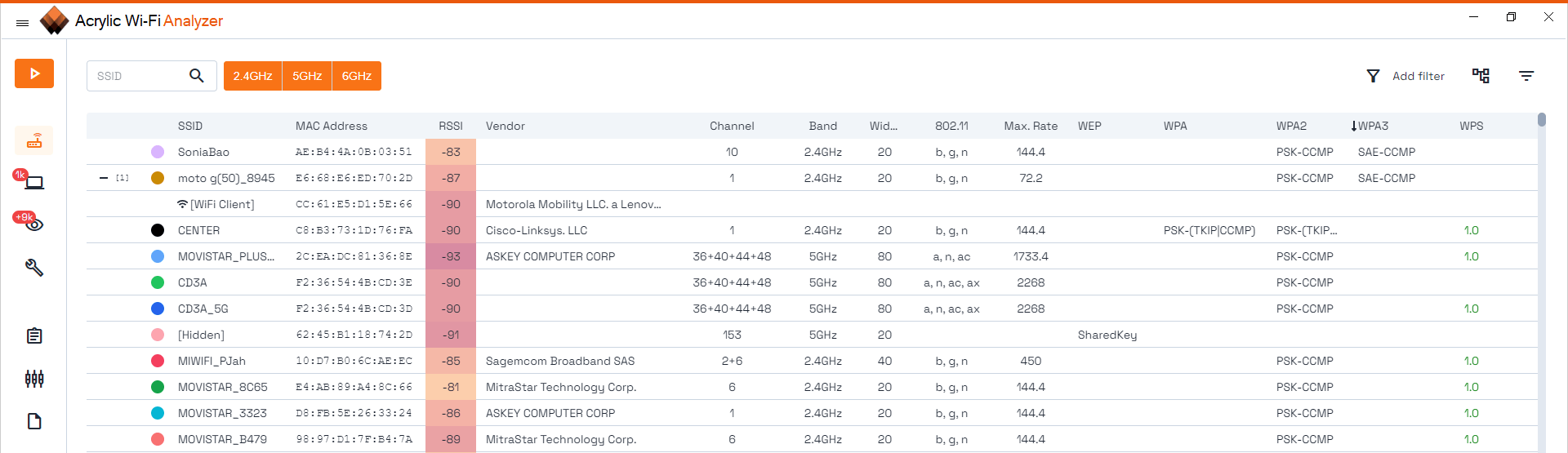
Task: Sort by SSID column header
Action: (x=190, y=126)
